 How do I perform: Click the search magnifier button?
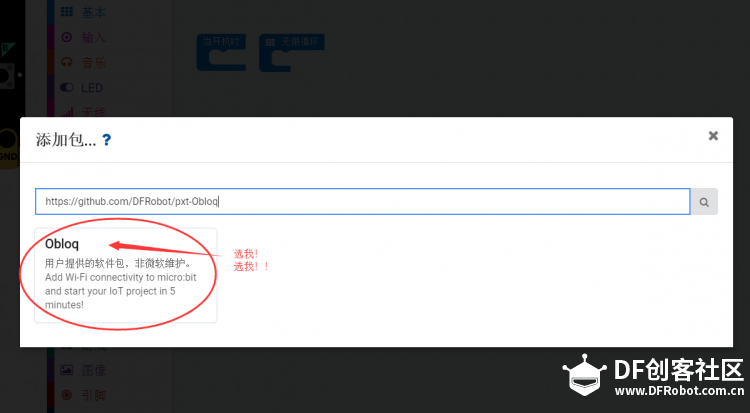click(x=704, y=202)
